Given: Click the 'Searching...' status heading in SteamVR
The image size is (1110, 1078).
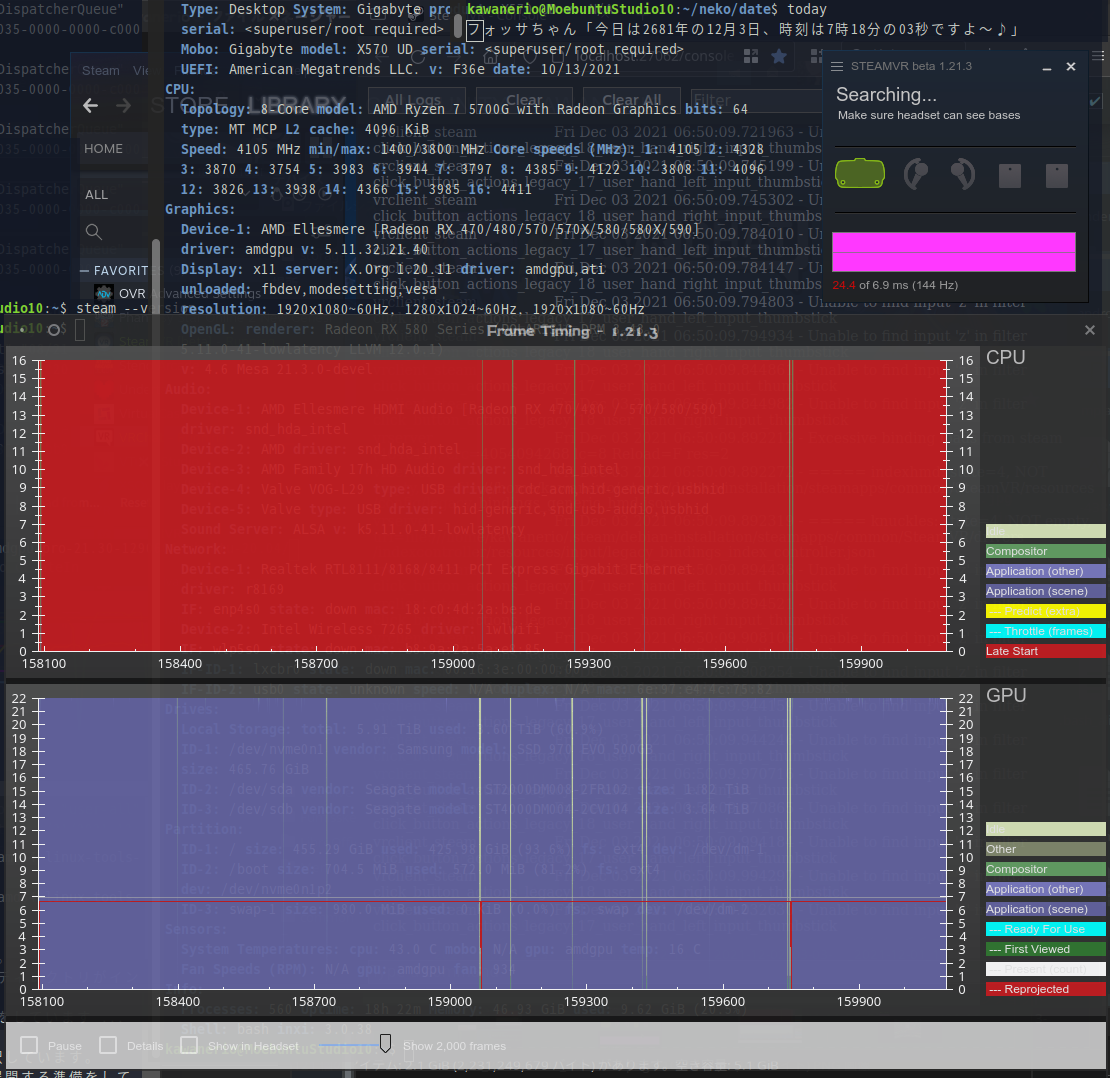Looking at the screenshot, I should [x=886, y=95].
